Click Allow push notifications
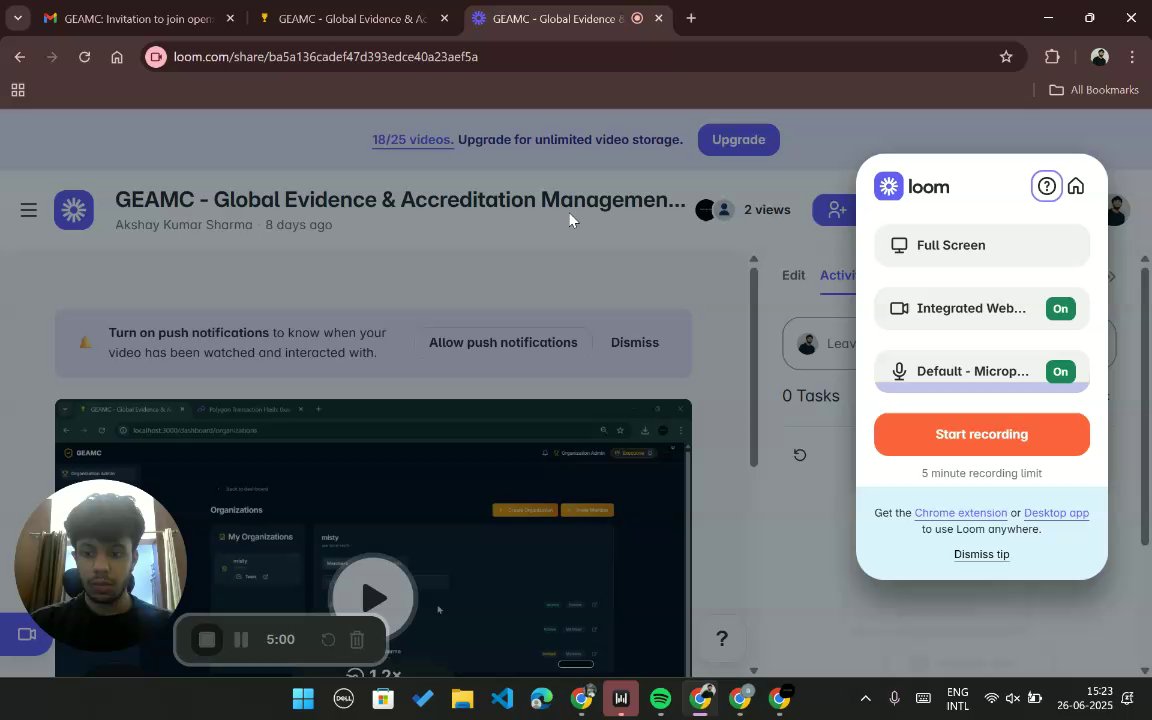 click(503, 342)
